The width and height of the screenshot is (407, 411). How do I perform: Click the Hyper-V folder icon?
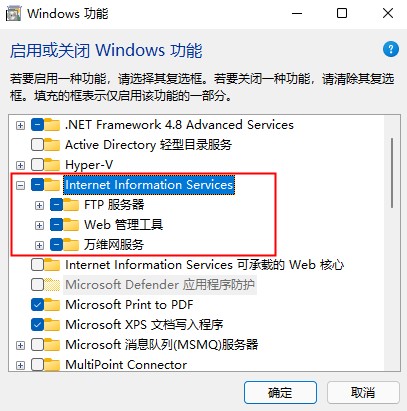(52, 164)
